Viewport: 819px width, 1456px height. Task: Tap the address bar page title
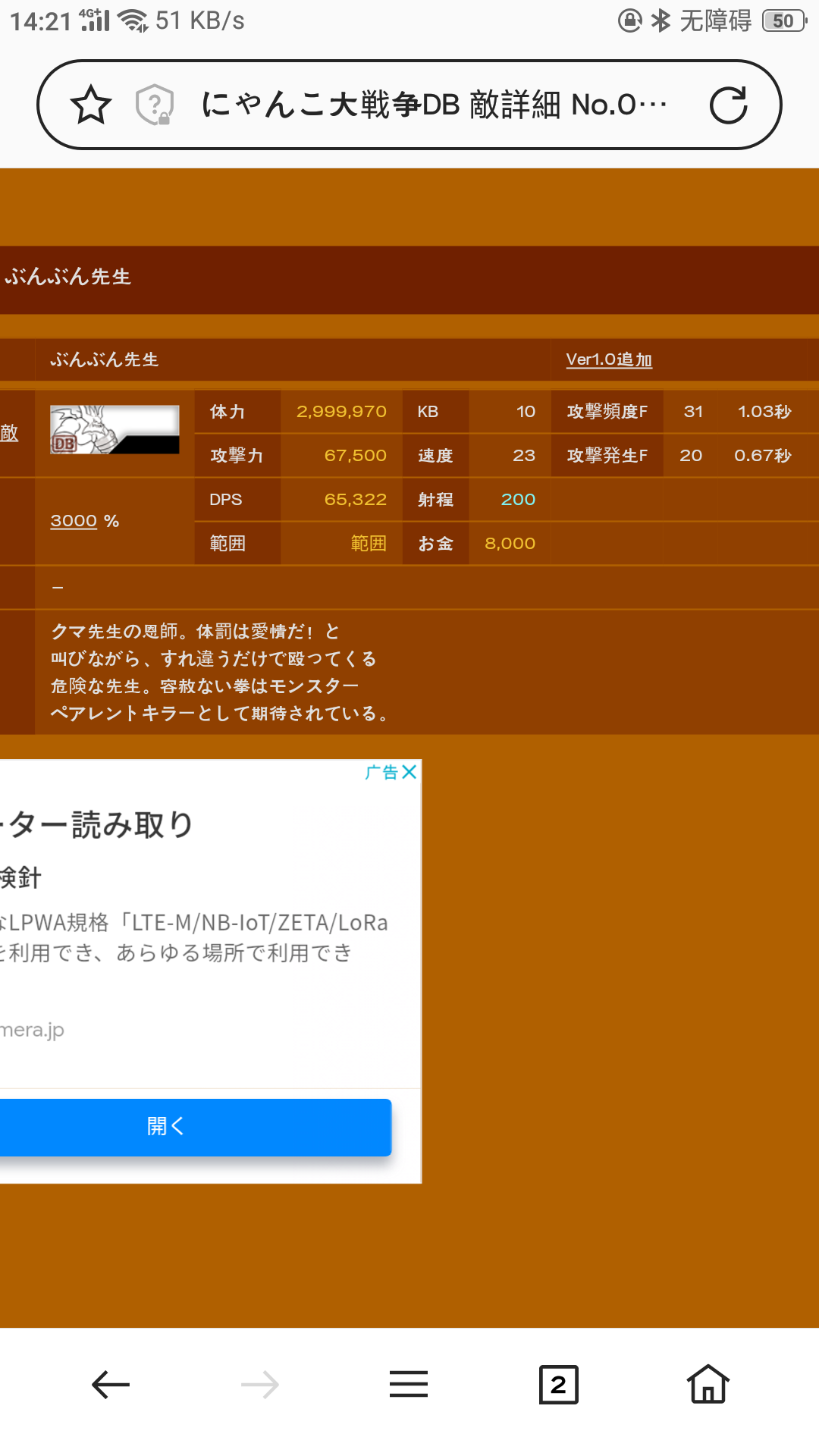pyautogui.click(x=432, y=105)
